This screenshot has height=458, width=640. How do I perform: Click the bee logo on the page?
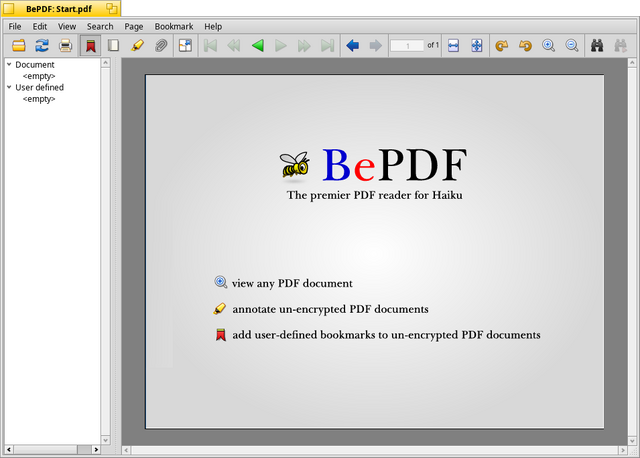pyautogui.click(x=295, y=165)
